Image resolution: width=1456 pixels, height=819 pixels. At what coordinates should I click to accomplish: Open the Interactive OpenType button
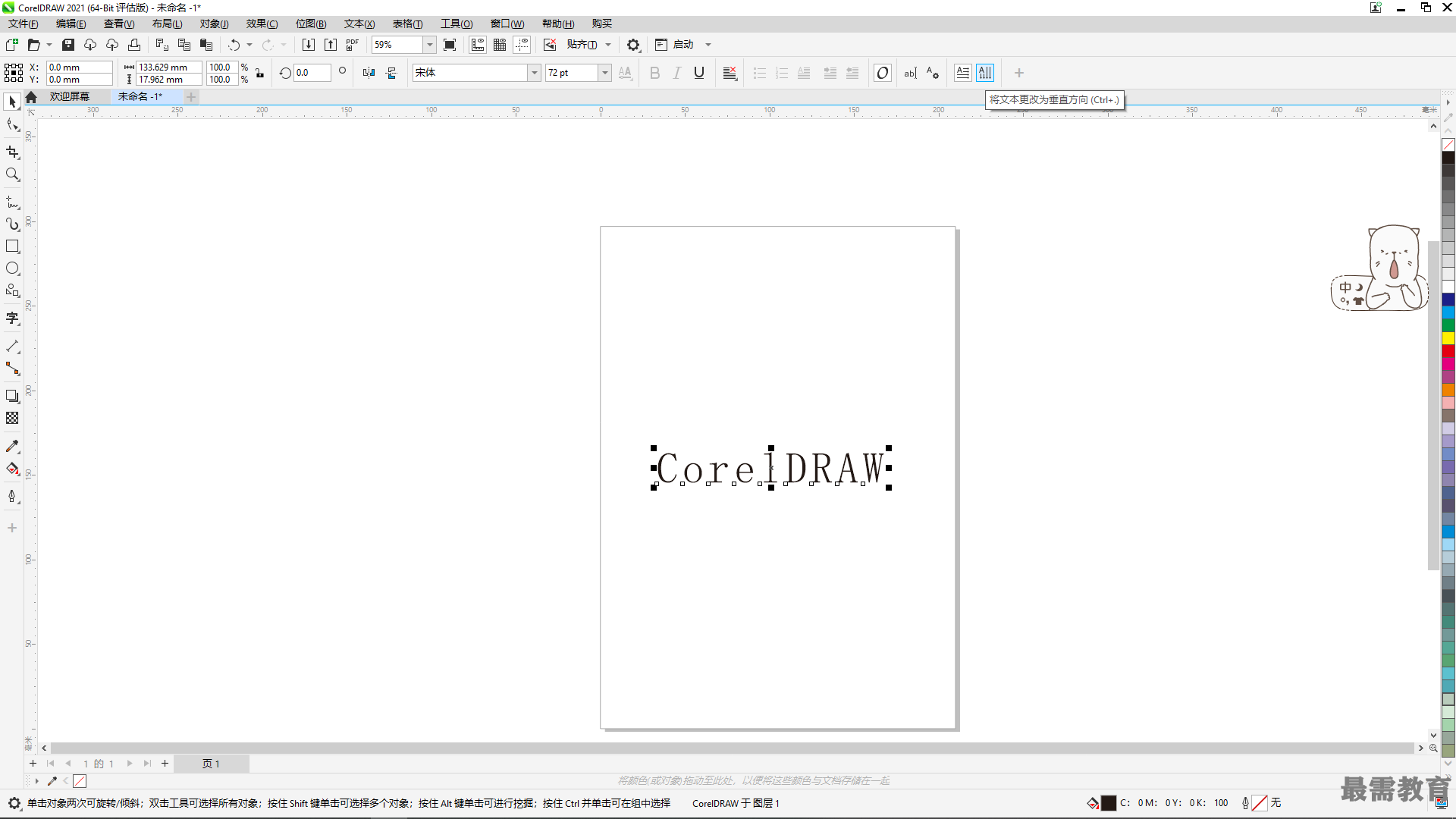[883, 73]
